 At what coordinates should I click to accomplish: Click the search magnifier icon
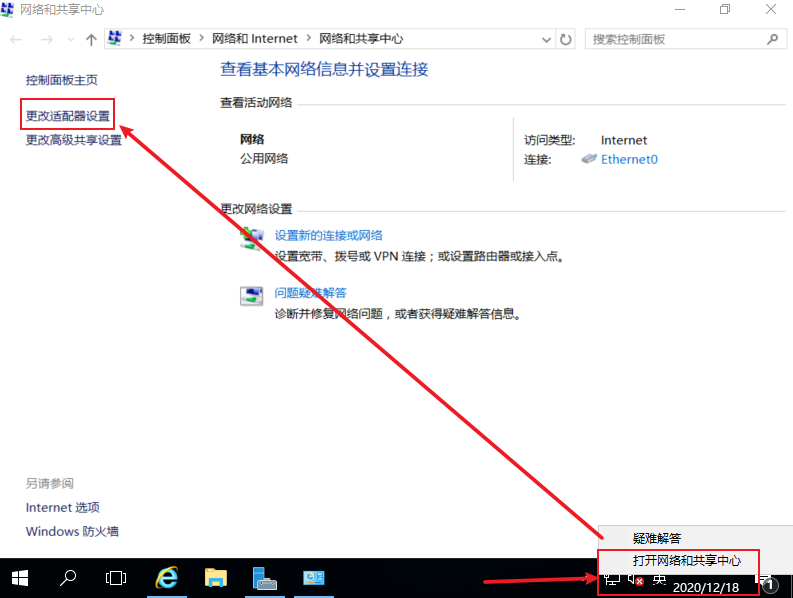(x=772, y=39)
